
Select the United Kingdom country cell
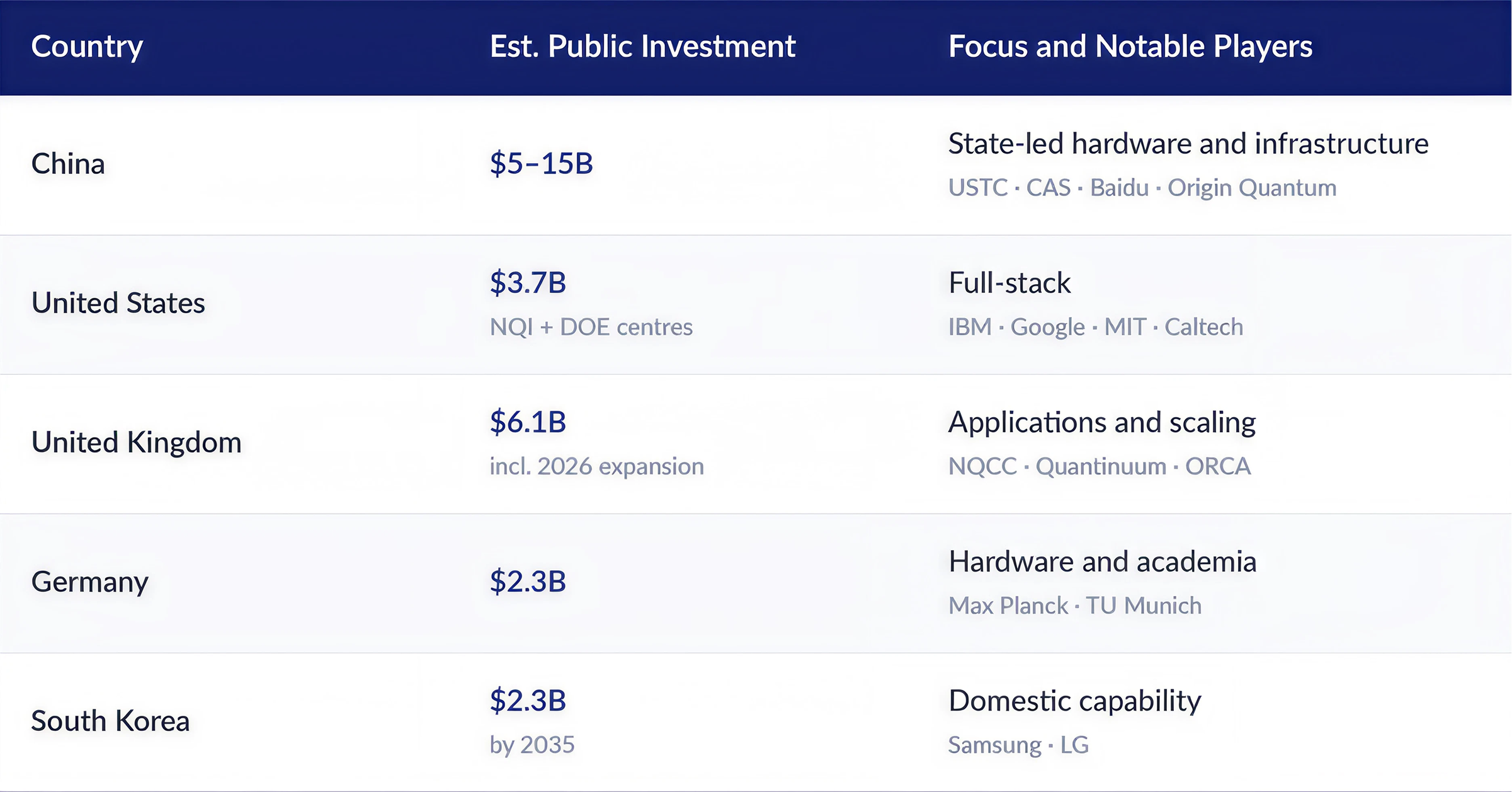pyautogui.click(x=136, y=442)
